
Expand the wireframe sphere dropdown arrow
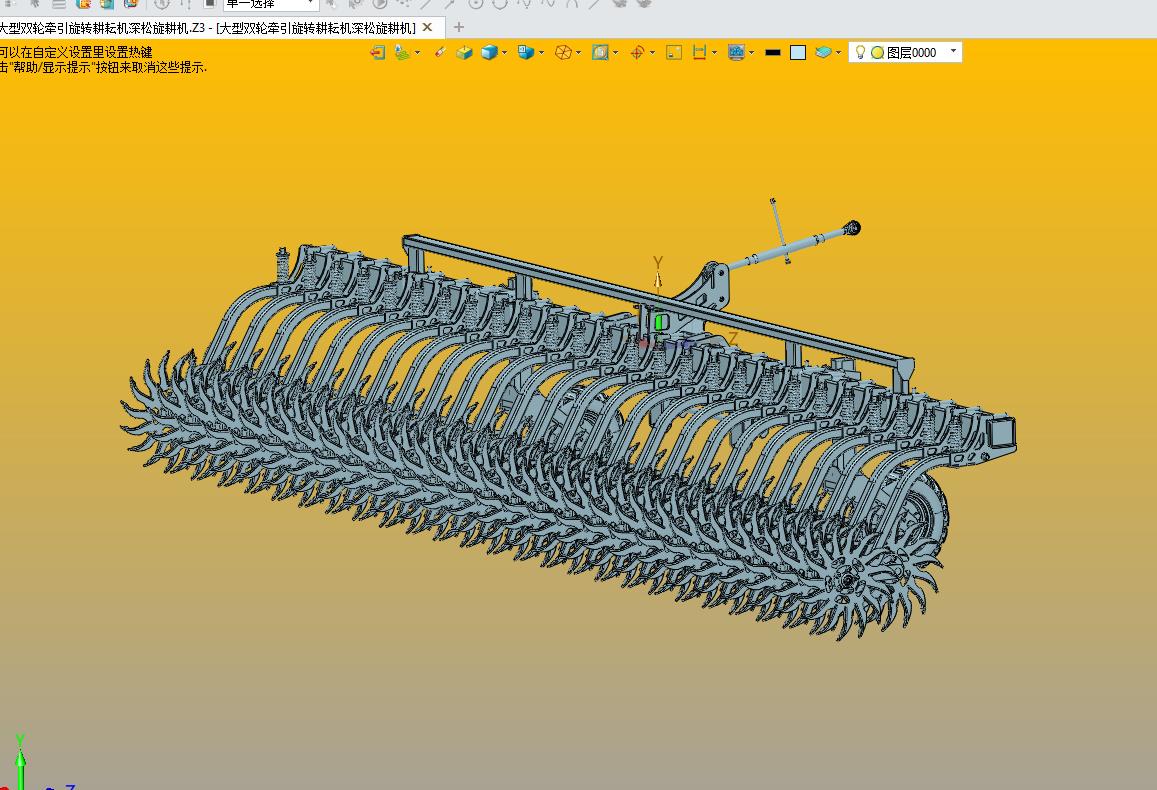(x=578, y=52)
